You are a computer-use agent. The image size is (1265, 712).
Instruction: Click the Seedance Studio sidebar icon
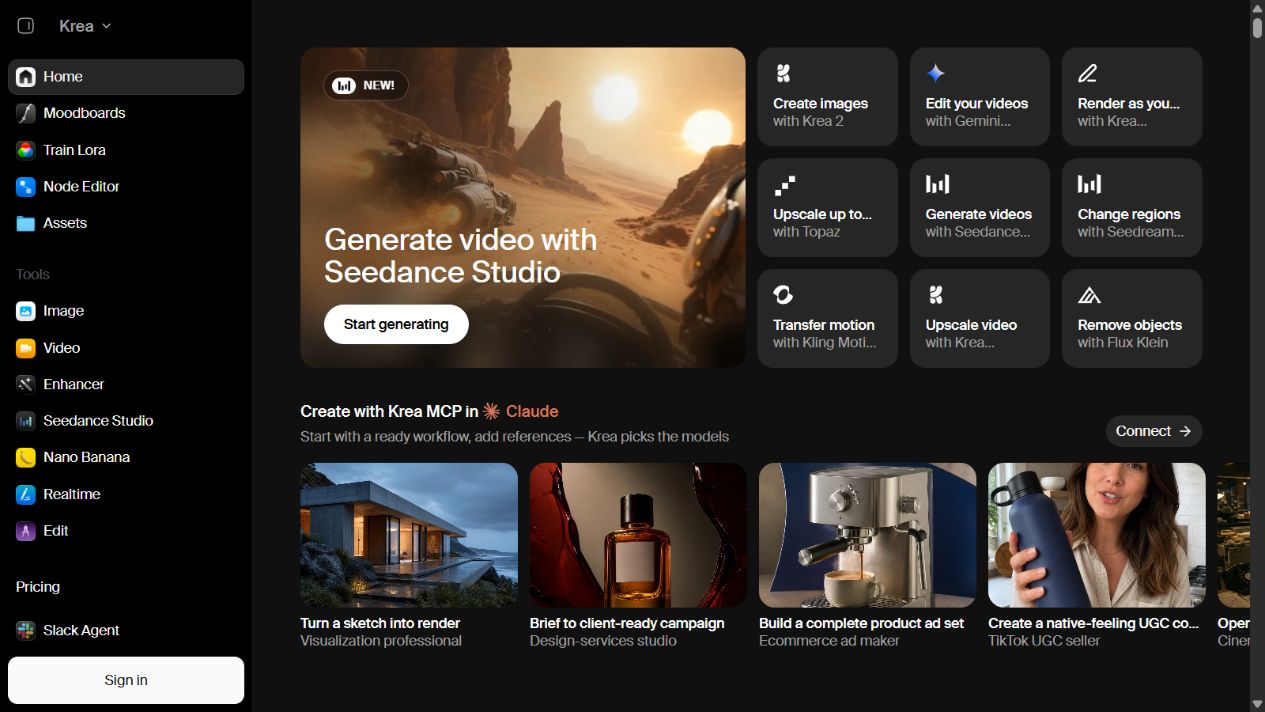[26, 421]
